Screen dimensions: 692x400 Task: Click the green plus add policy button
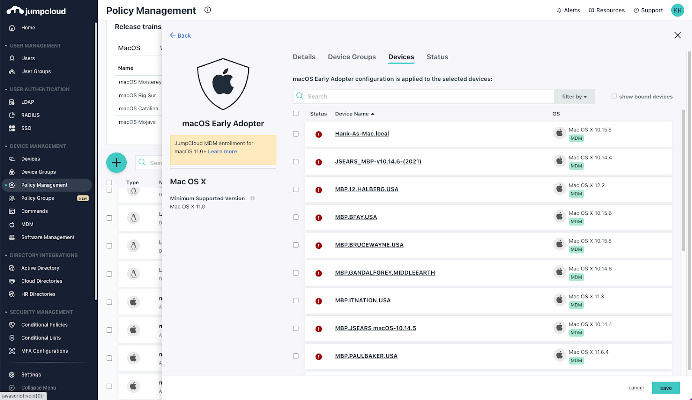[116, 162]
